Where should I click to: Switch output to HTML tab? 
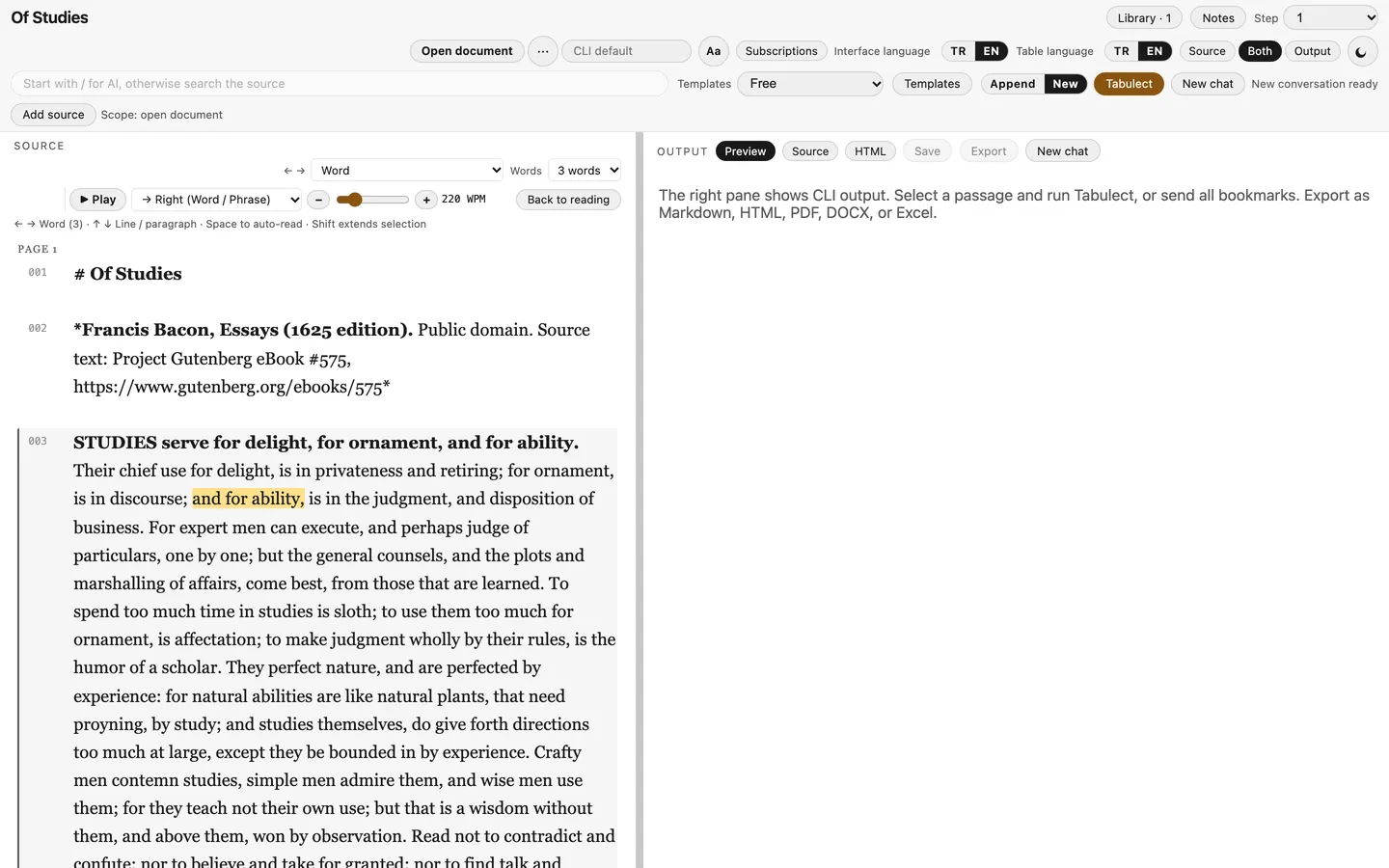tap(870, 151)
